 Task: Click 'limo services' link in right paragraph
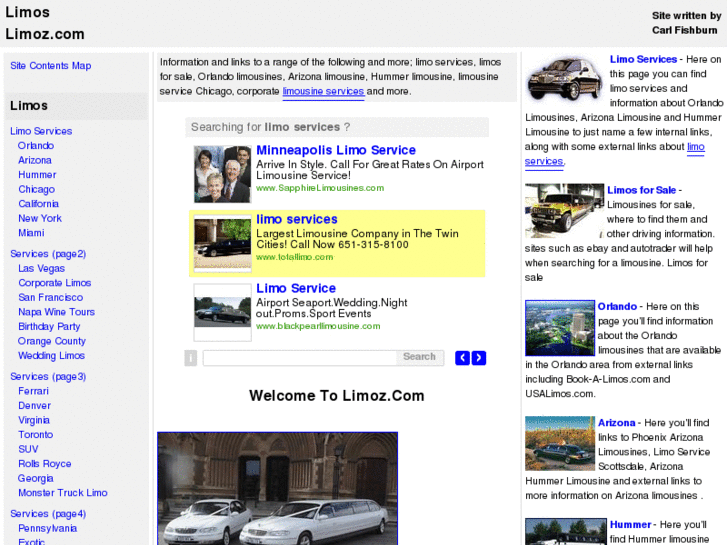[694, 147]
